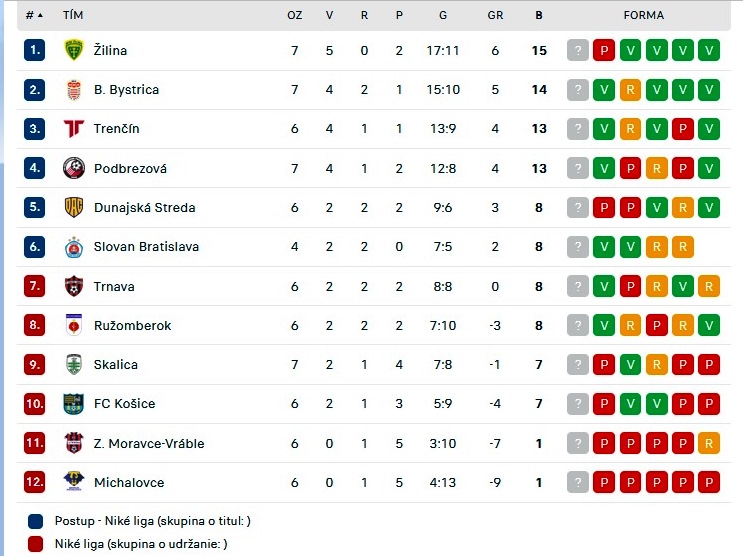The width and height of the screenshot is (743, 556).
Task: Open the Trenčín team logo
Action: pyautogui.click(x=74, y=128)
